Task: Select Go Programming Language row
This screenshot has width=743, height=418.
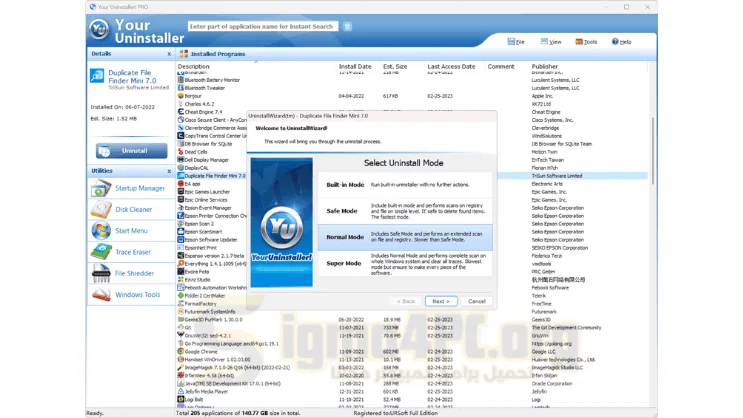Action: pyautogui.click(x=411, y=344)
